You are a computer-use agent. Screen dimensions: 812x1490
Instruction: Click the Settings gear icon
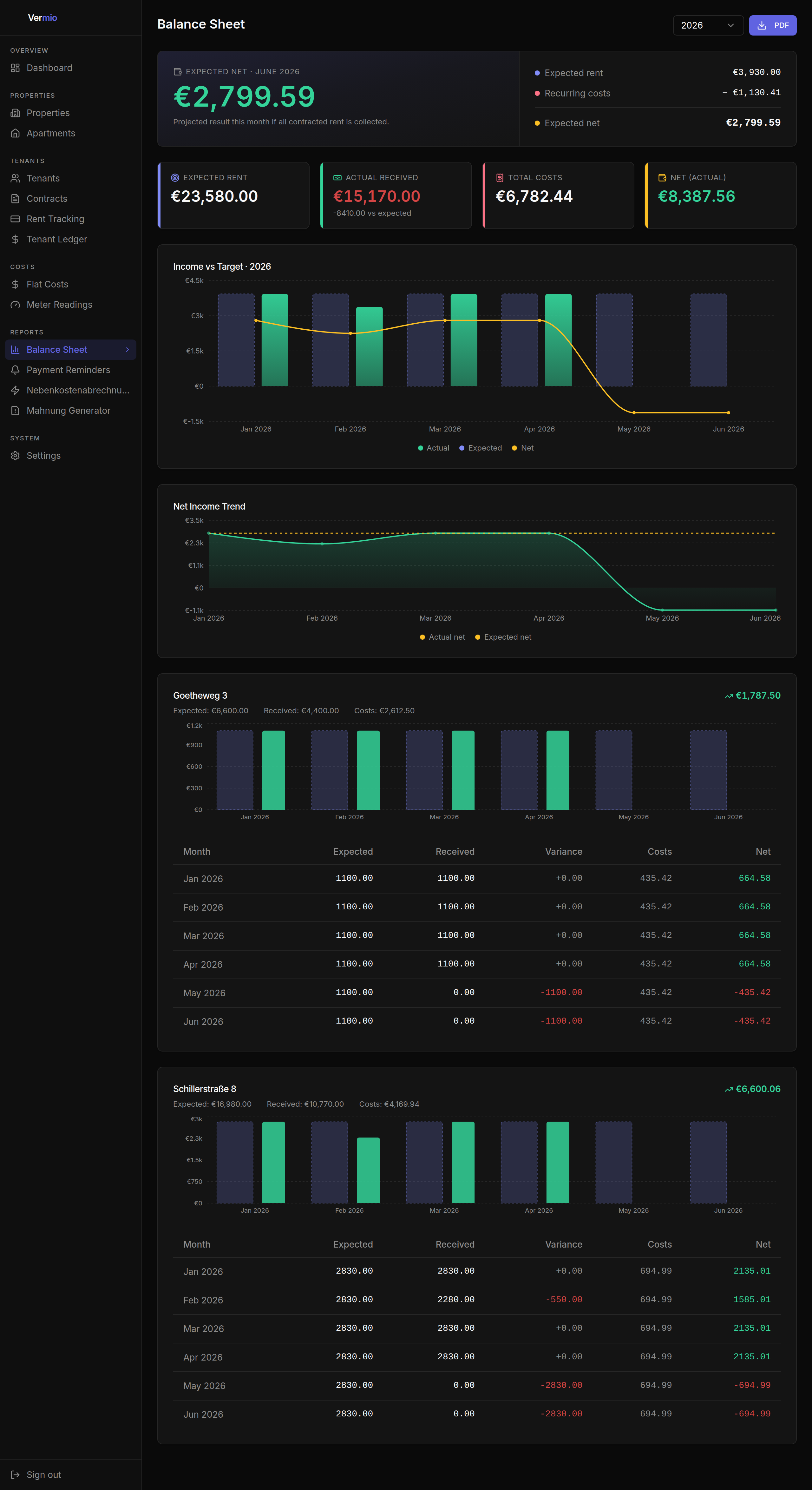tap(15, 455)
